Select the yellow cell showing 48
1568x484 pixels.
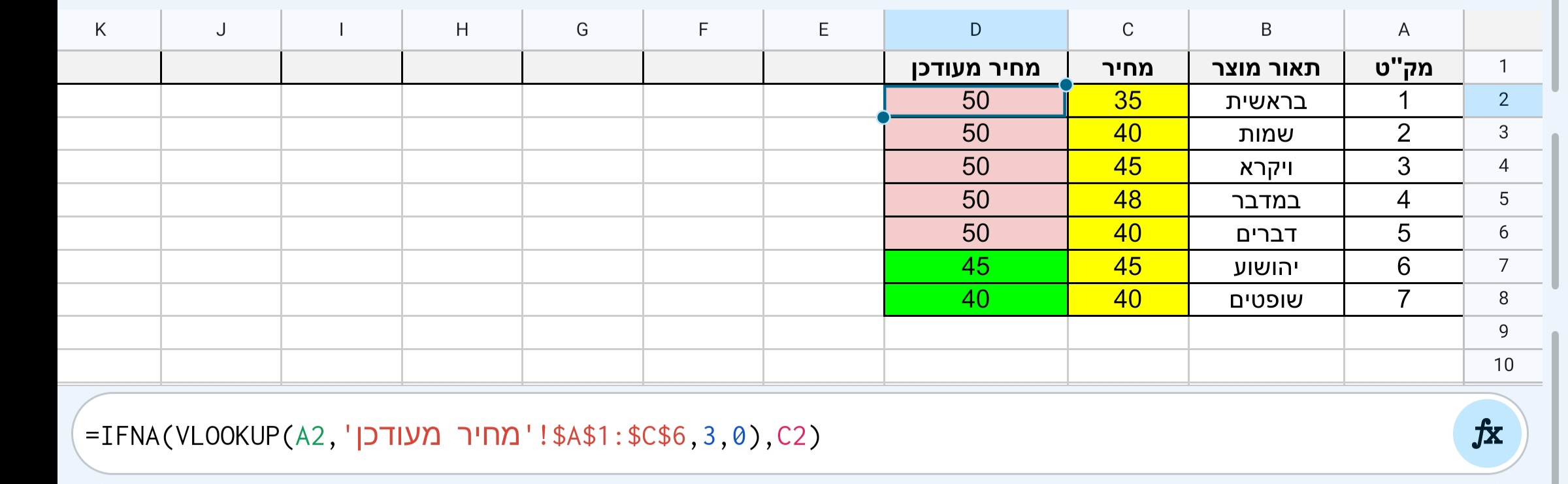click(1128, 200)
